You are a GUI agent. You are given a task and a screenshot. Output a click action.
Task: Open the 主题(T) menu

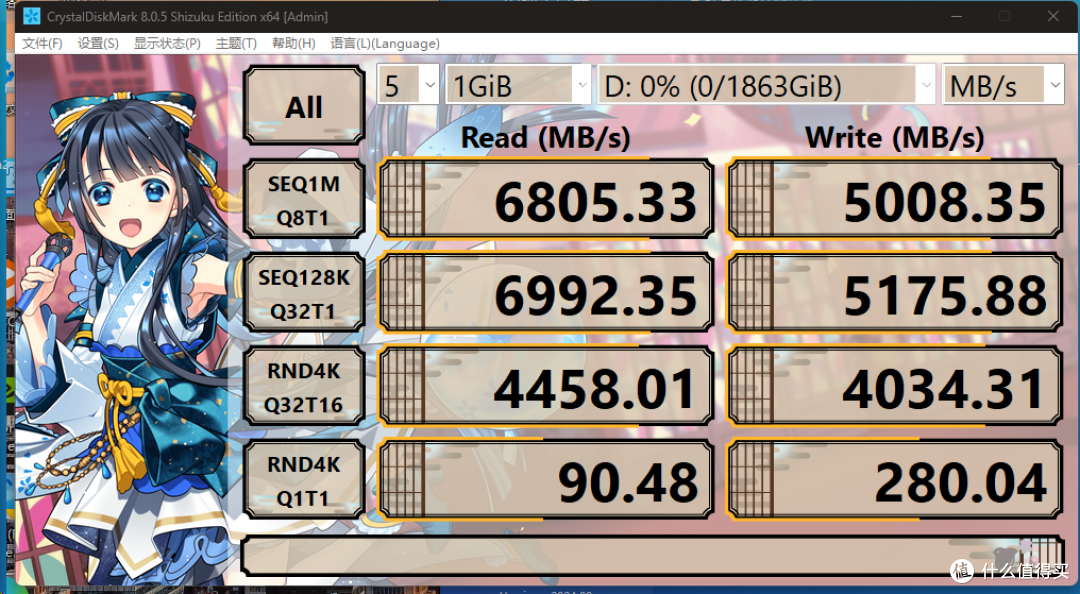pyautogui.click(x=236, y=43)
